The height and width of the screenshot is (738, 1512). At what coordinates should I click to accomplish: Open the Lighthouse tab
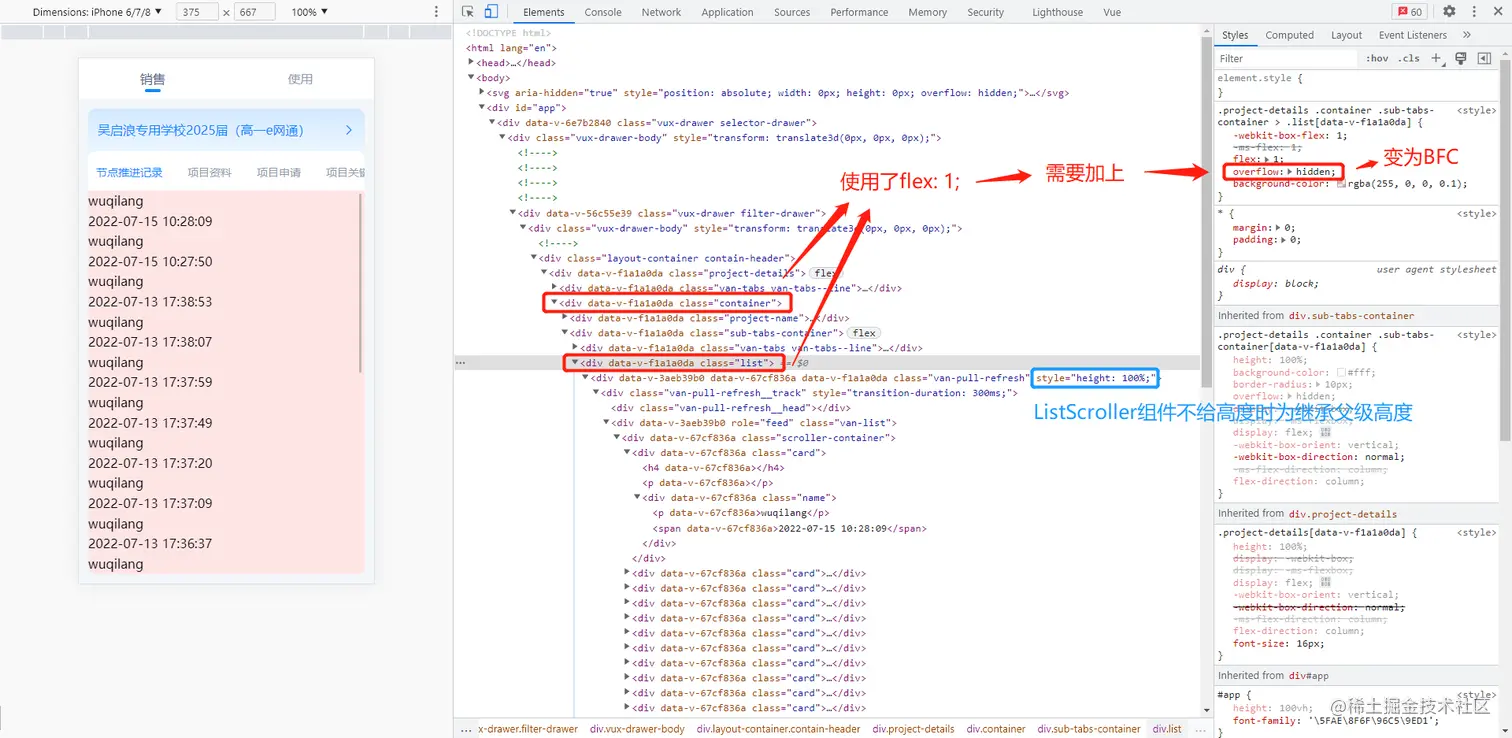(1057, 12)
